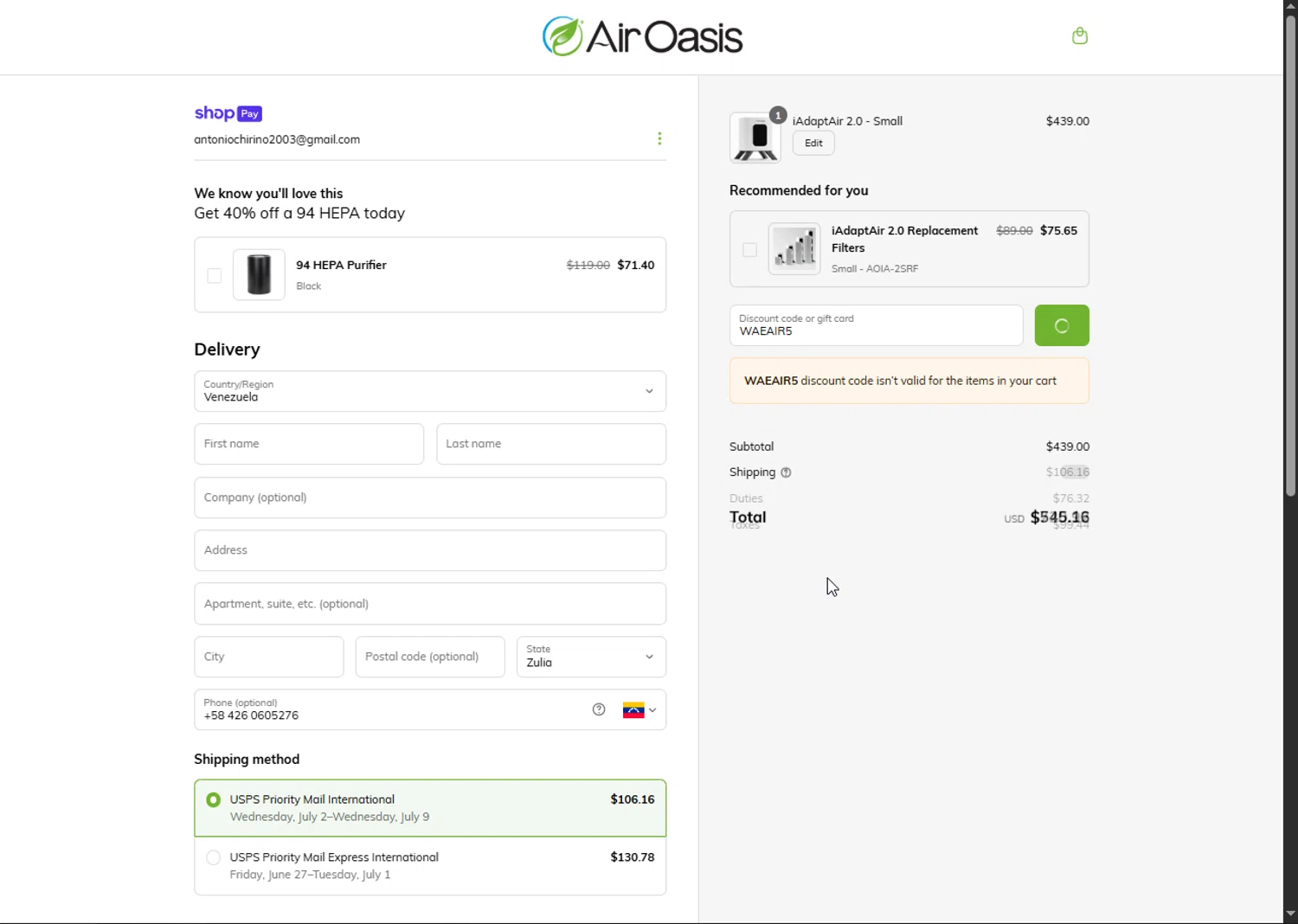
Task: Focus the discount code input field
Action: [876, 325]
